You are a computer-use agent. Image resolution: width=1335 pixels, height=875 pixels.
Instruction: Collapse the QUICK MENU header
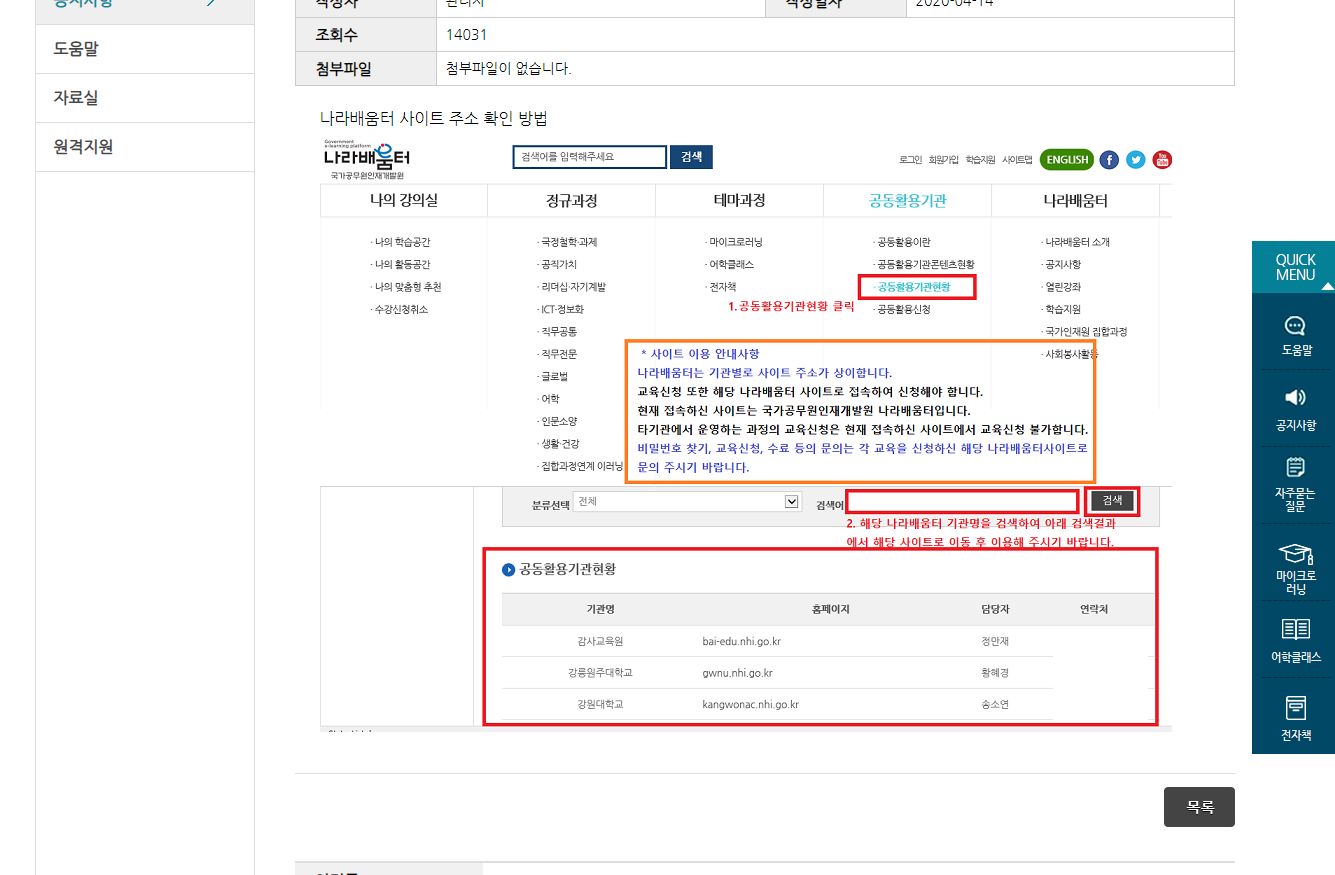(1295, 267)
